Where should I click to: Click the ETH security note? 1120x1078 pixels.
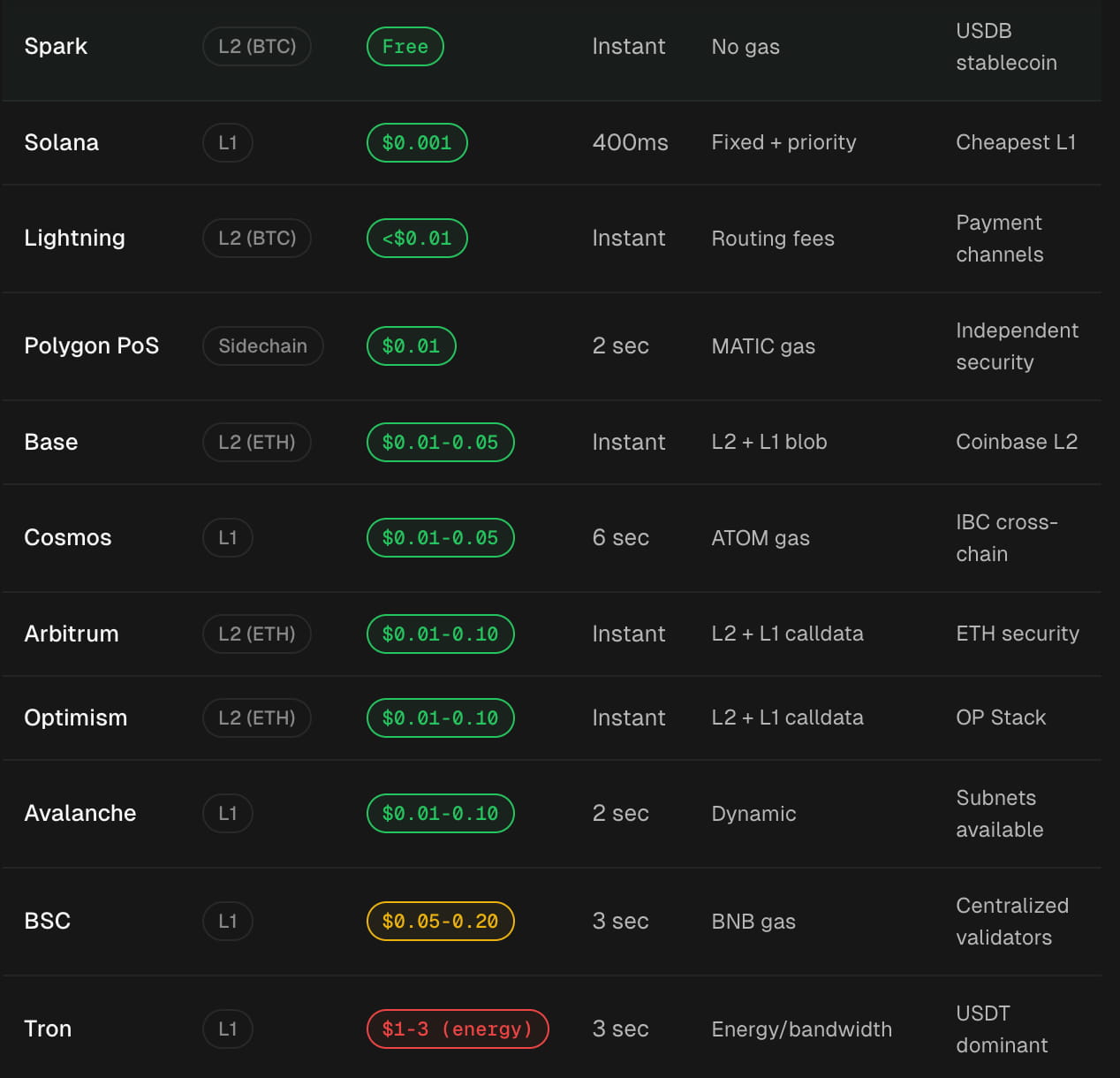(x=1018, y=634)
